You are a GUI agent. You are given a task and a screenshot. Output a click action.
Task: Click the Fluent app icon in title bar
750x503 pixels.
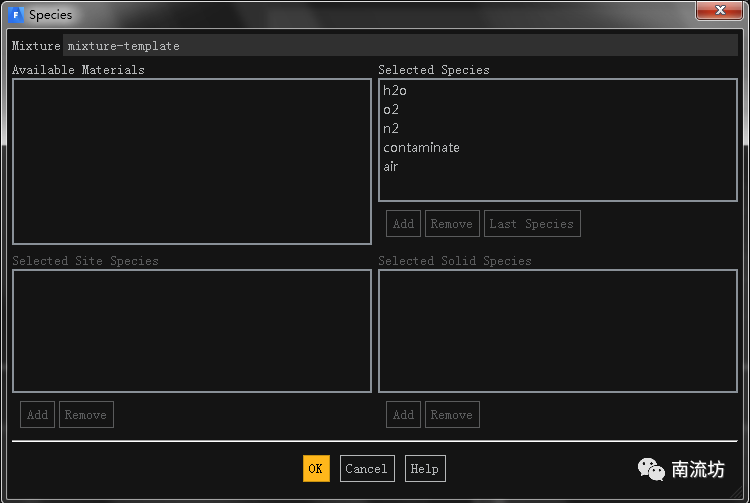pyautogui.click(x=15, y=15)
